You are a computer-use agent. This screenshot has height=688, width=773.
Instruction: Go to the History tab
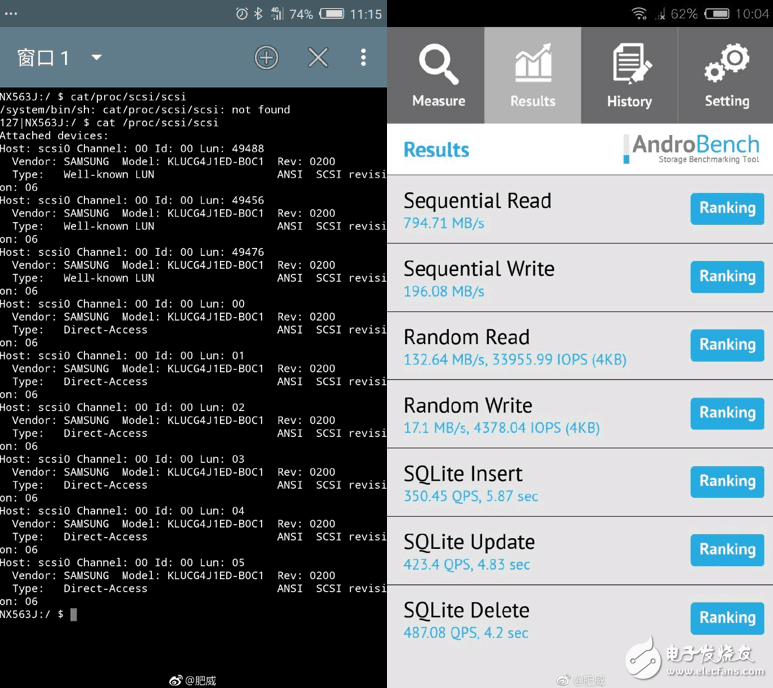(x=629, y=75)
